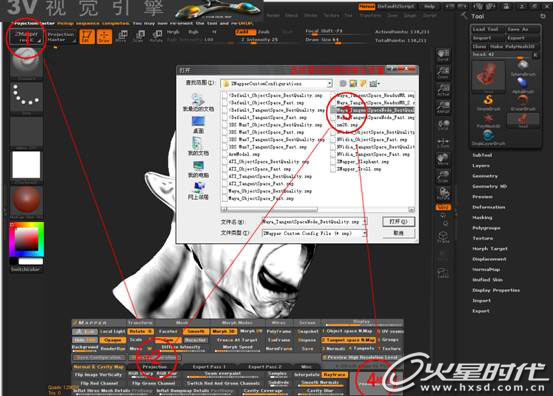Click the ZMapper plugin button
553x396 pixels.
pyautogui.click(x=27, y=37)
